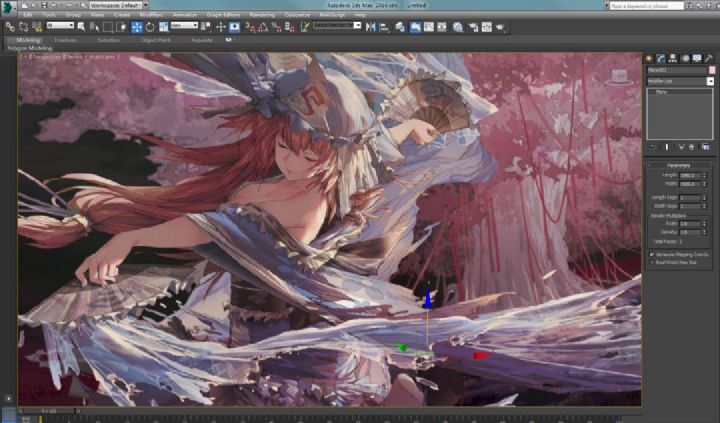Open the Create command panel tab
This screenshot has width=720, height=423.
click(x=649, y=58)
